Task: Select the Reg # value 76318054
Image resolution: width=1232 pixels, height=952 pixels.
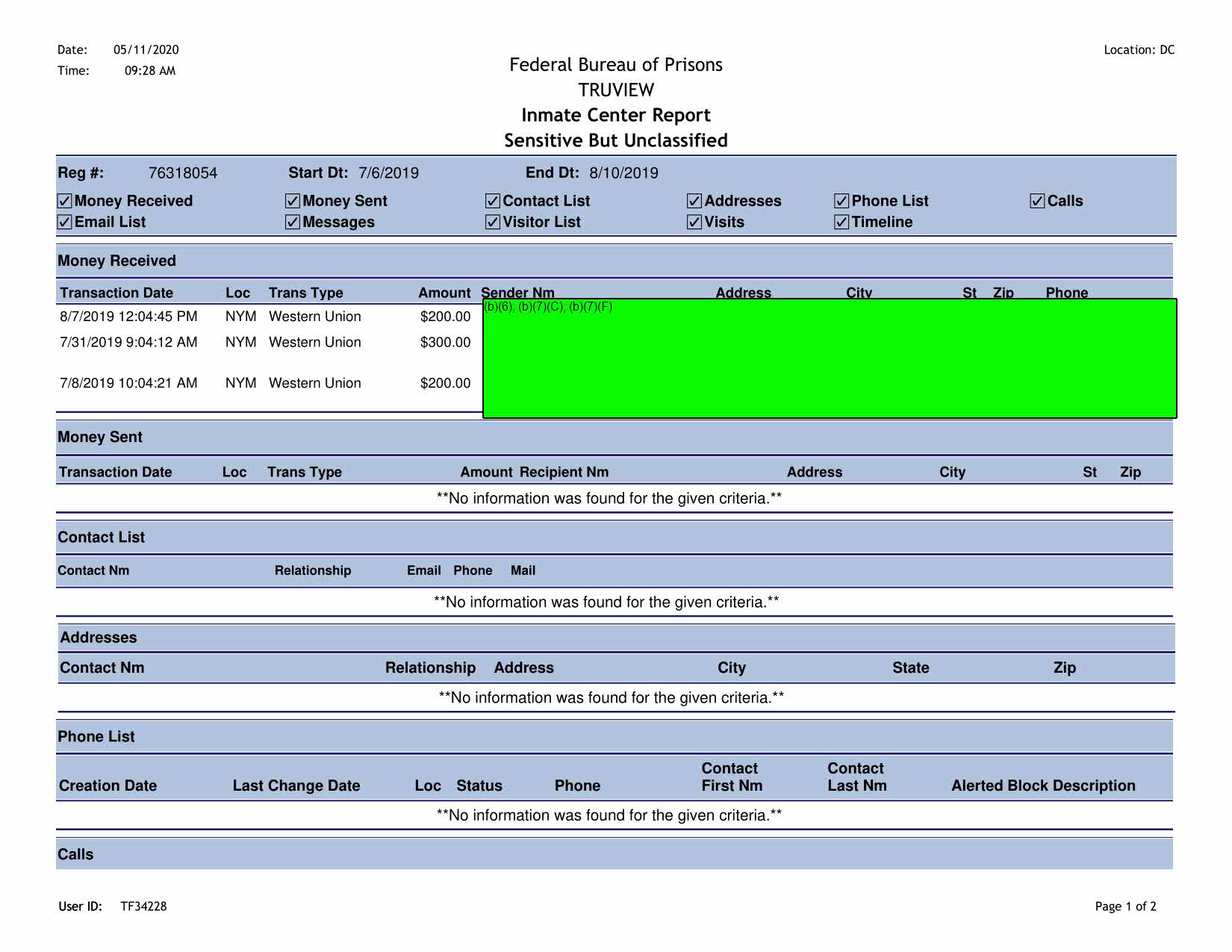Action: tap(183, 173)
